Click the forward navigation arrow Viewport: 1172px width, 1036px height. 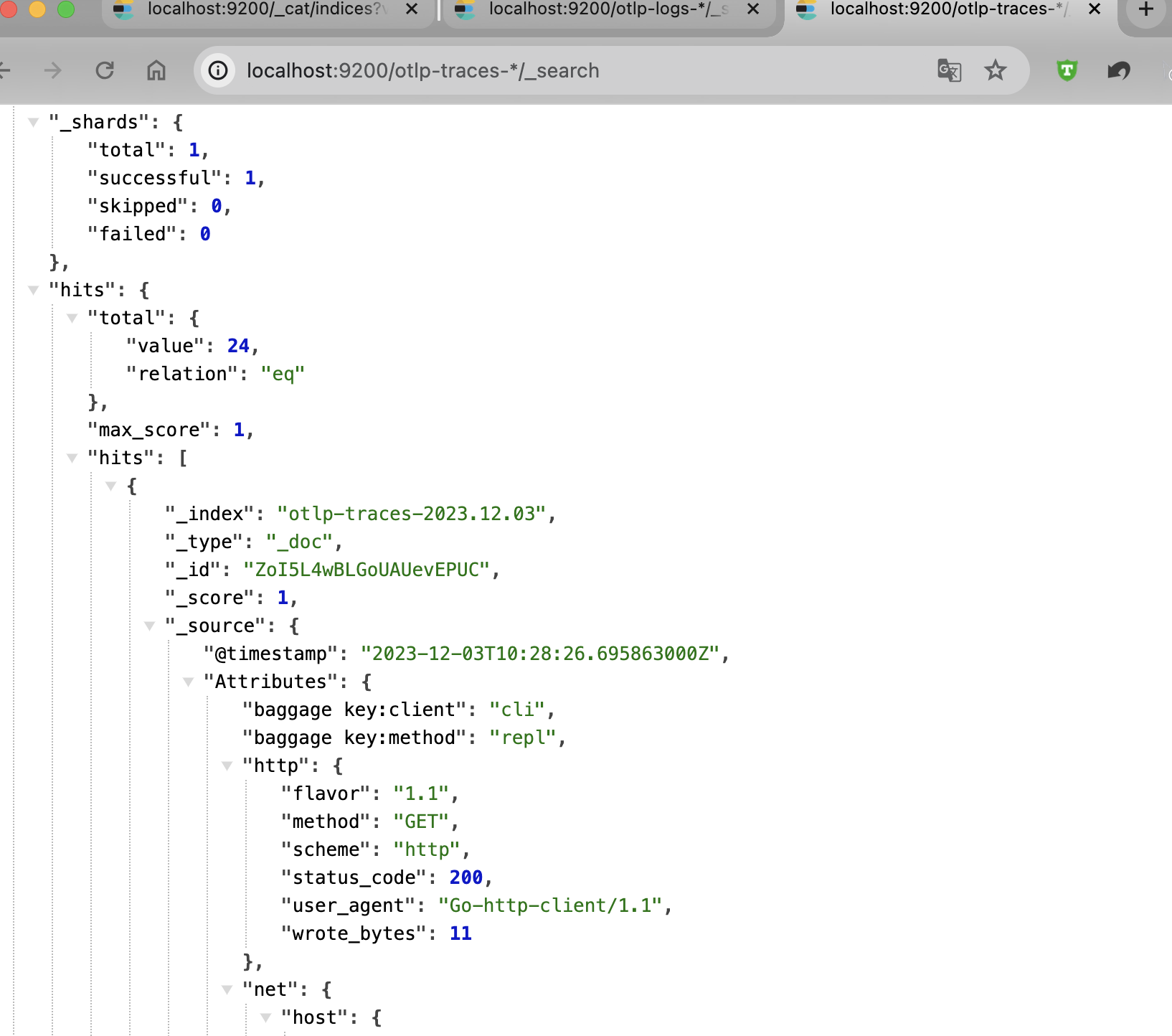click(x=52, y=70)
